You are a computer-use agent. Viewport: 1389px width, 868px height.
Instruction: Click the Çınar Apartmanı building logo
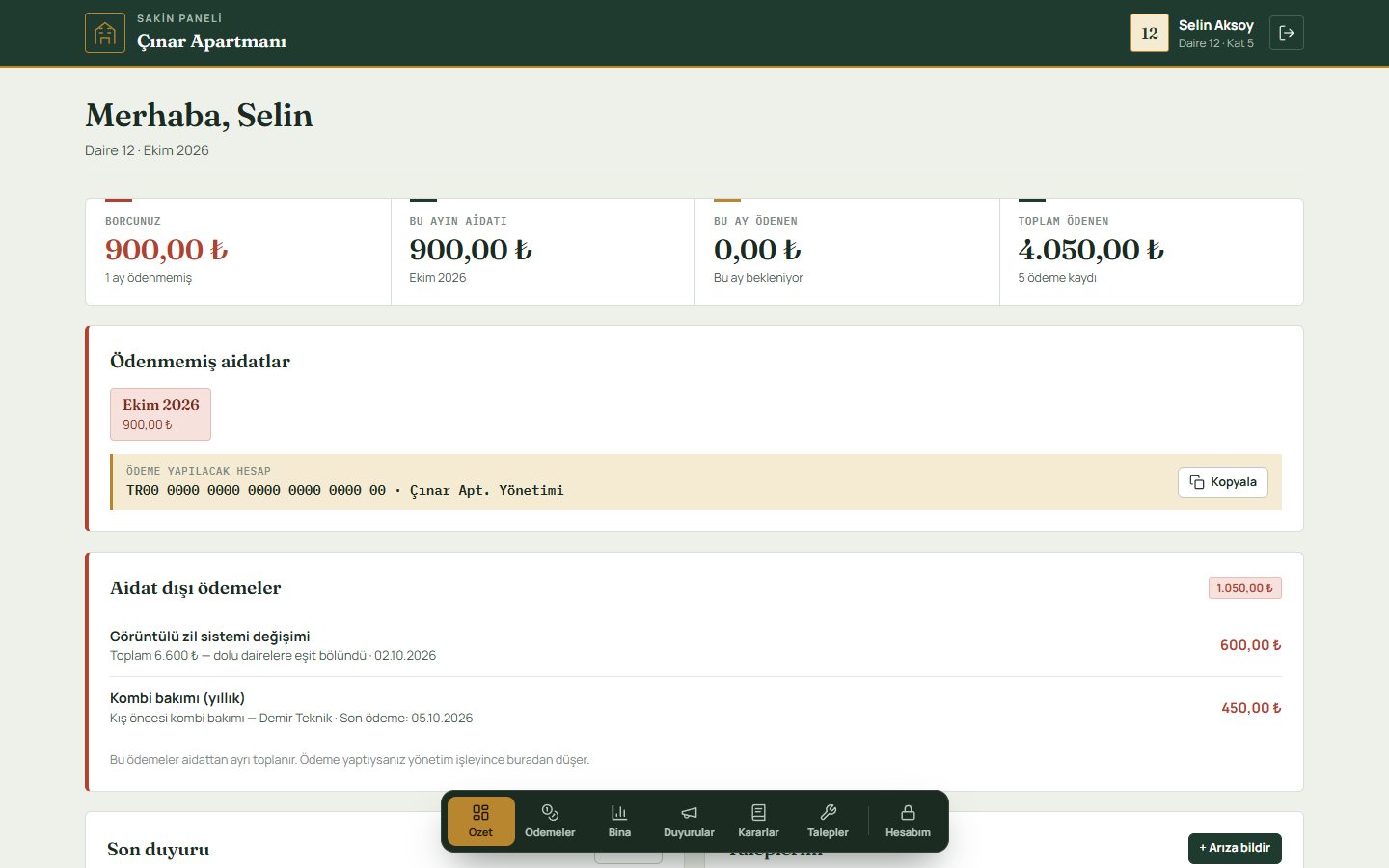coord(105,33)
